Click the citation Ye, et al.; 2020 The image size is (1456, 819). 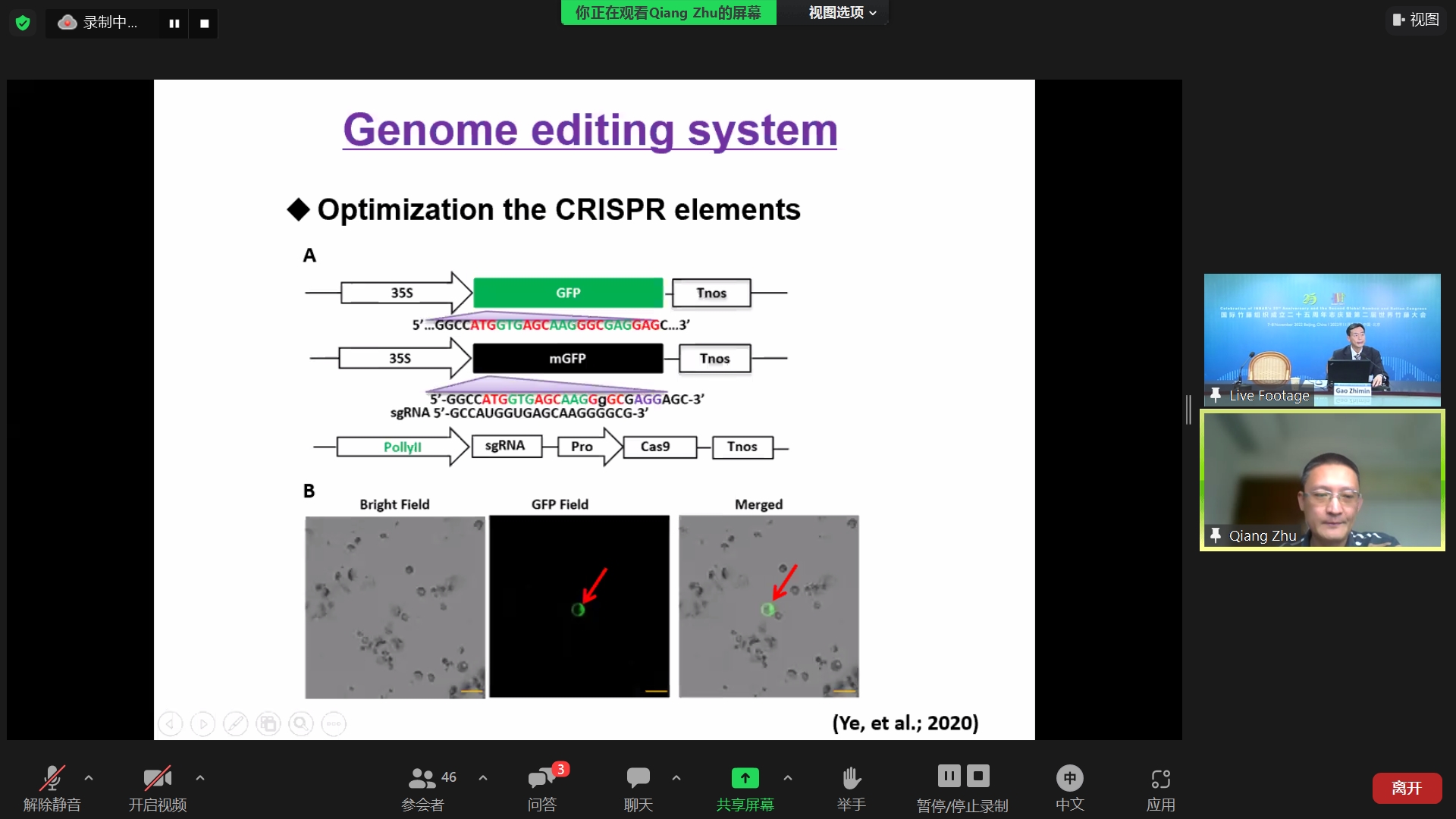pos(905,723)
